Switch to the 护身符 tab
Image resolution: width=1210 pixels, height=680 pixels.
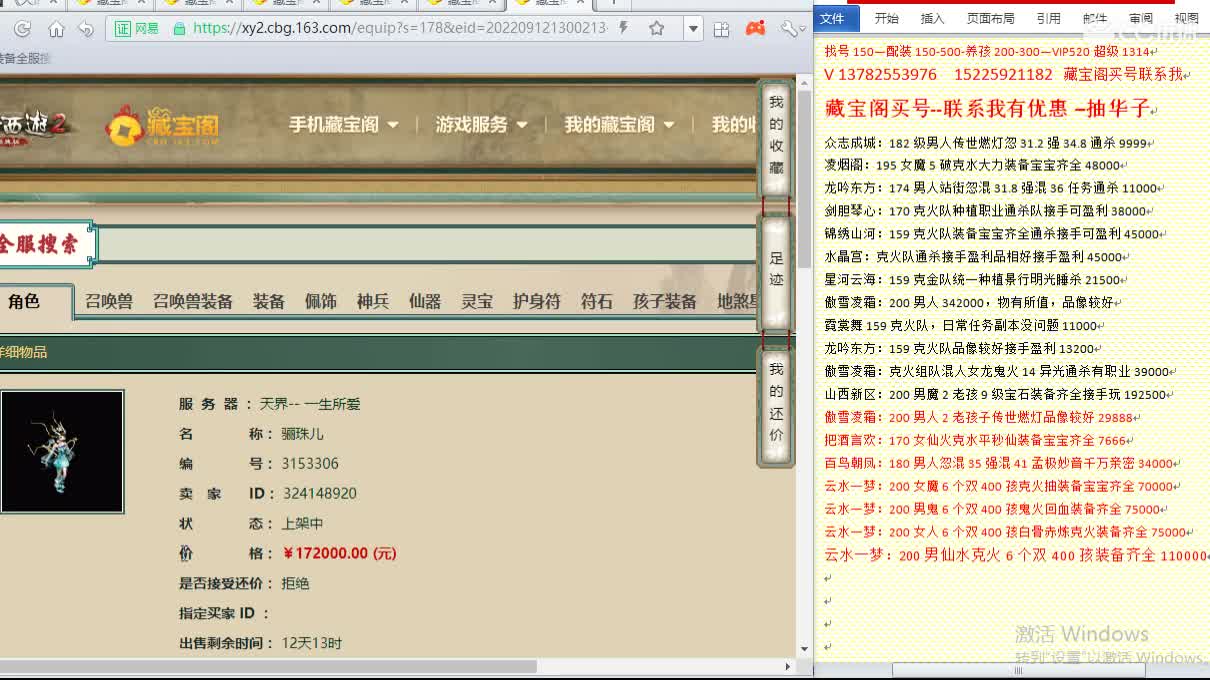(537, 301)
